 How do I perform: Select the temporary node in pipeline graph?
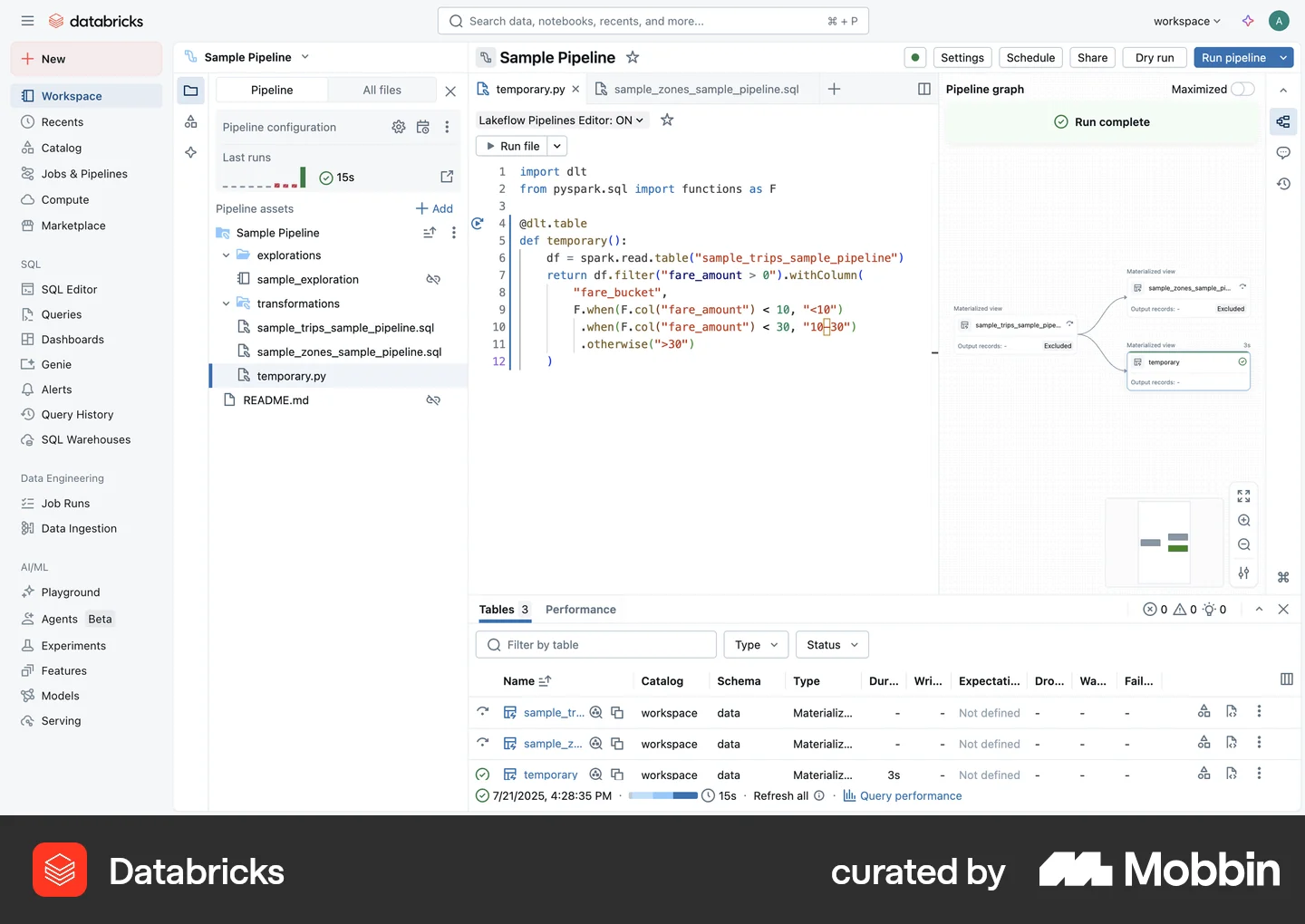coord(1188,371)
